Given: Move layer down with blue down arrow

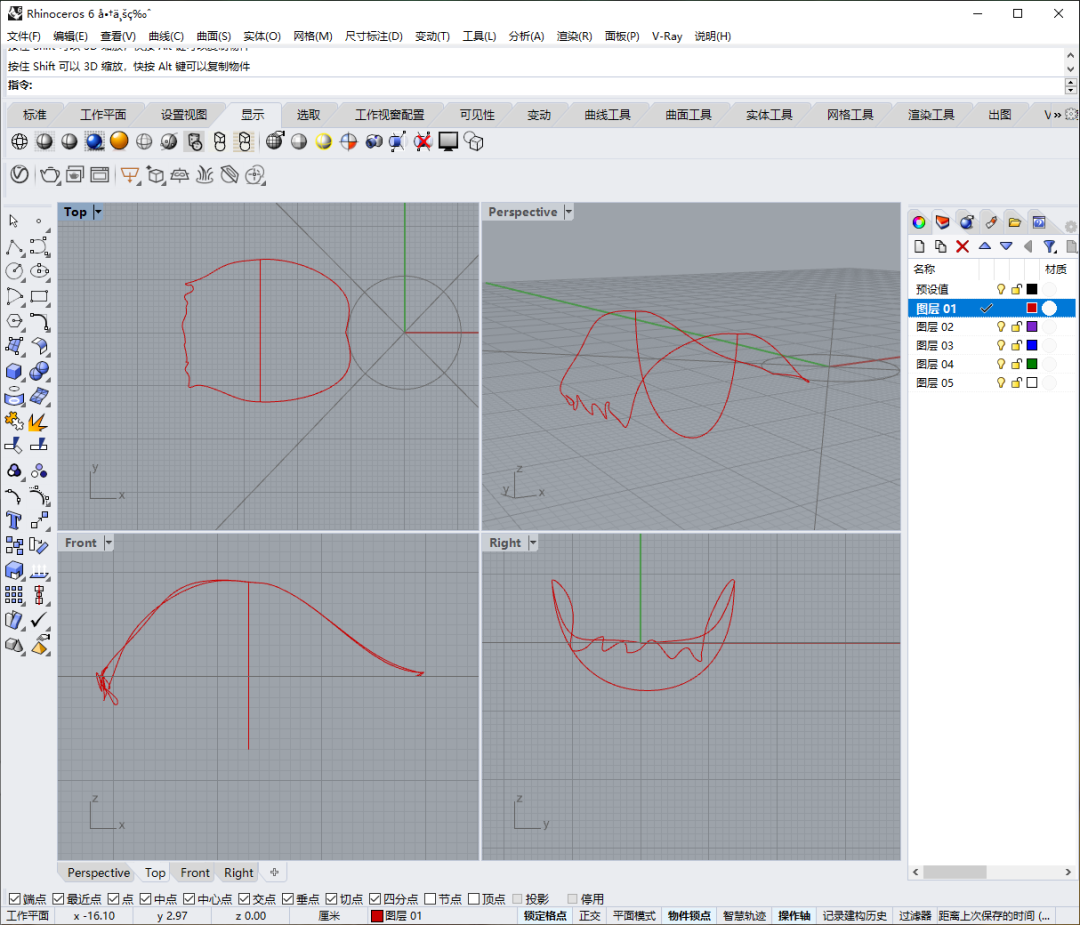Looking at the screenshot, I should pyautogui.click(x=1006, y=246).
